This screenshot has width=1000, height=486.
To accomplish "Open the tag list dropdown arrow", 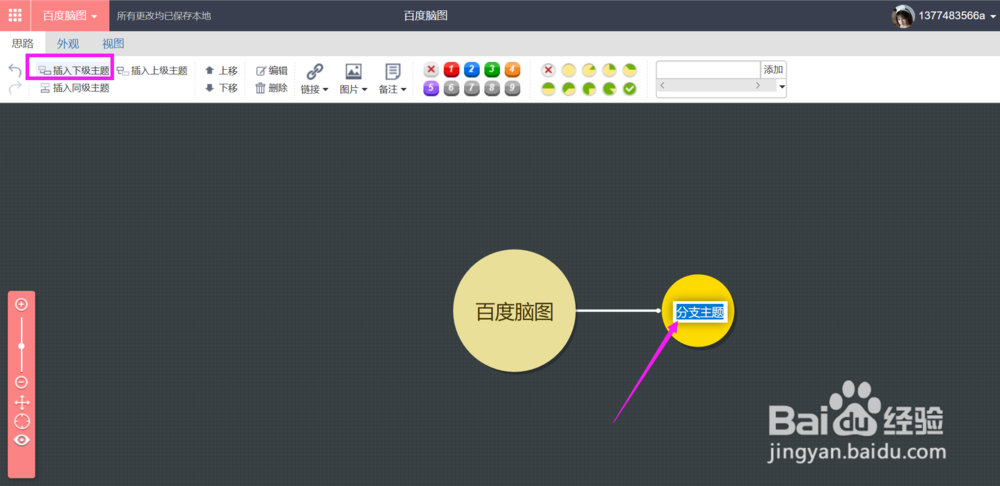I will (x=782, y=86).
